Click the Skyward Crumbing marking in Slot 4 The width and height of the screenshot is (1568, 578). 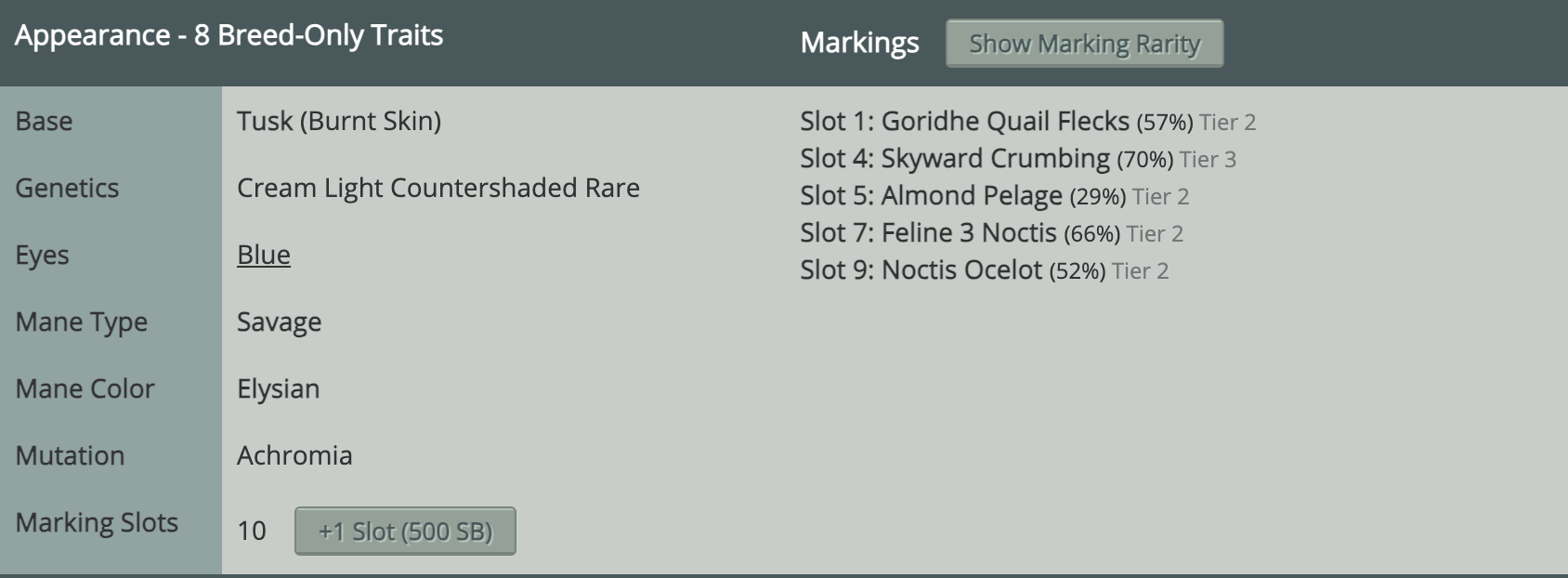pyautogui.click(x=995, y=158)
